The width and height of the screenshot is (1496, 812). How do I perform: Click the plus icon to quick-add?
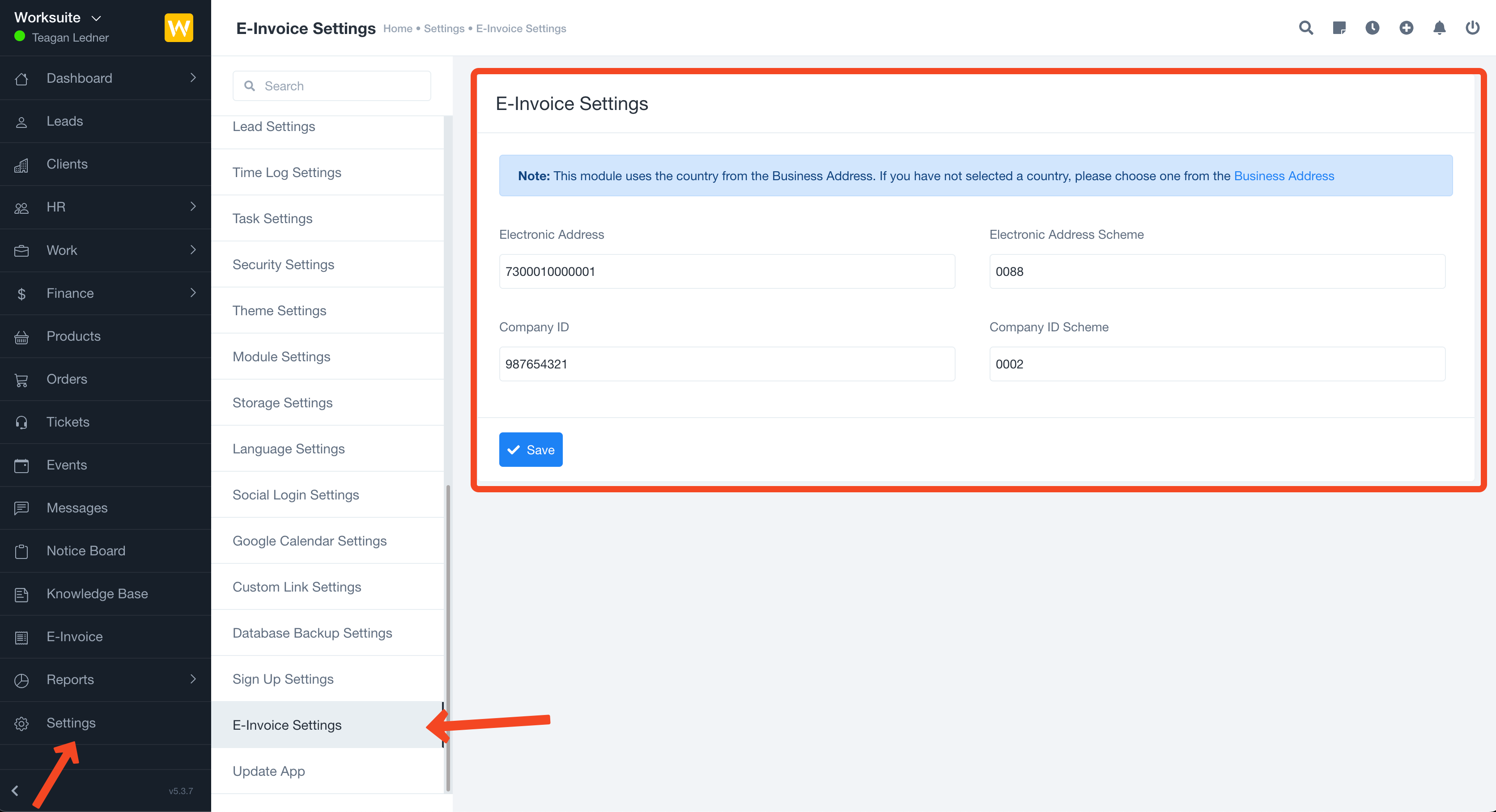click(x=1406, y=27)
